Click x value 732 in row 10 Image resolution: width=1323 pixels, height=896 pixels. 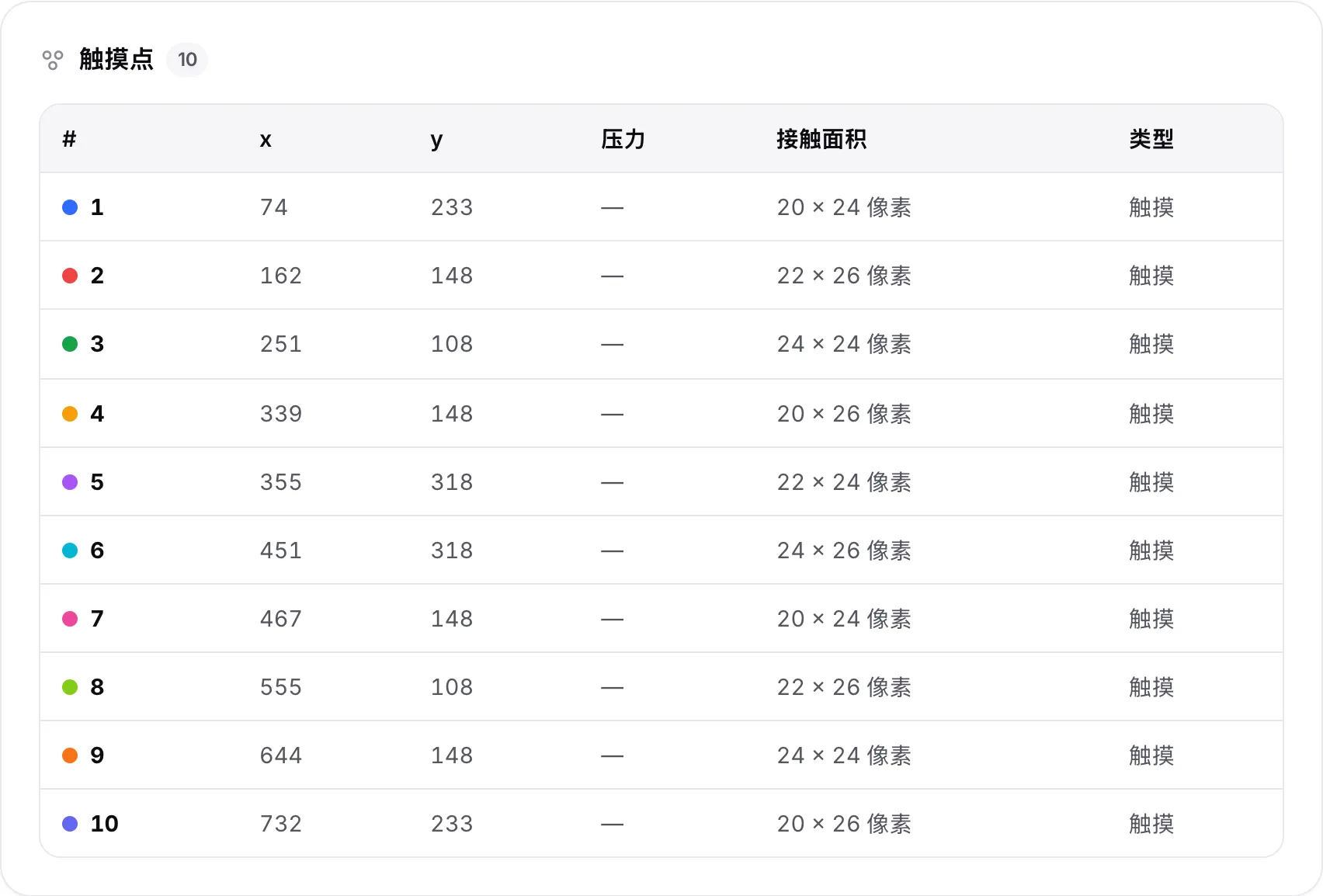coord(280,824)
